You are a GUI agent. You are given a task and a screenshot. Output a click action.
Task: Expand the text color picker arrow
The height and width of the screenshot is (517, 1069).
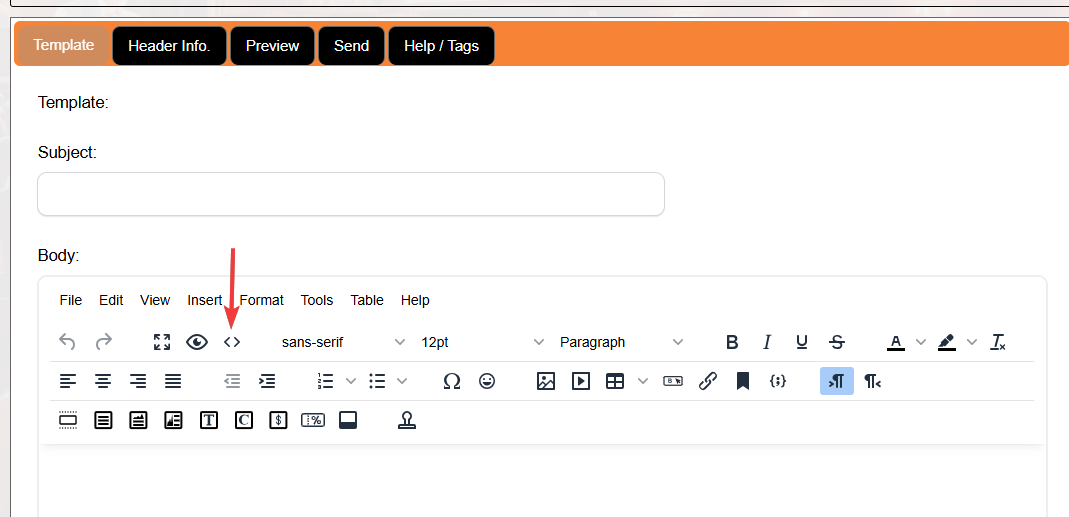click(921, 342)
